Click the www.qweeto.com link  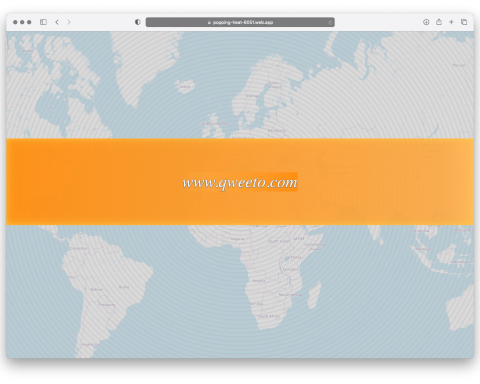(x=240, y=182)
